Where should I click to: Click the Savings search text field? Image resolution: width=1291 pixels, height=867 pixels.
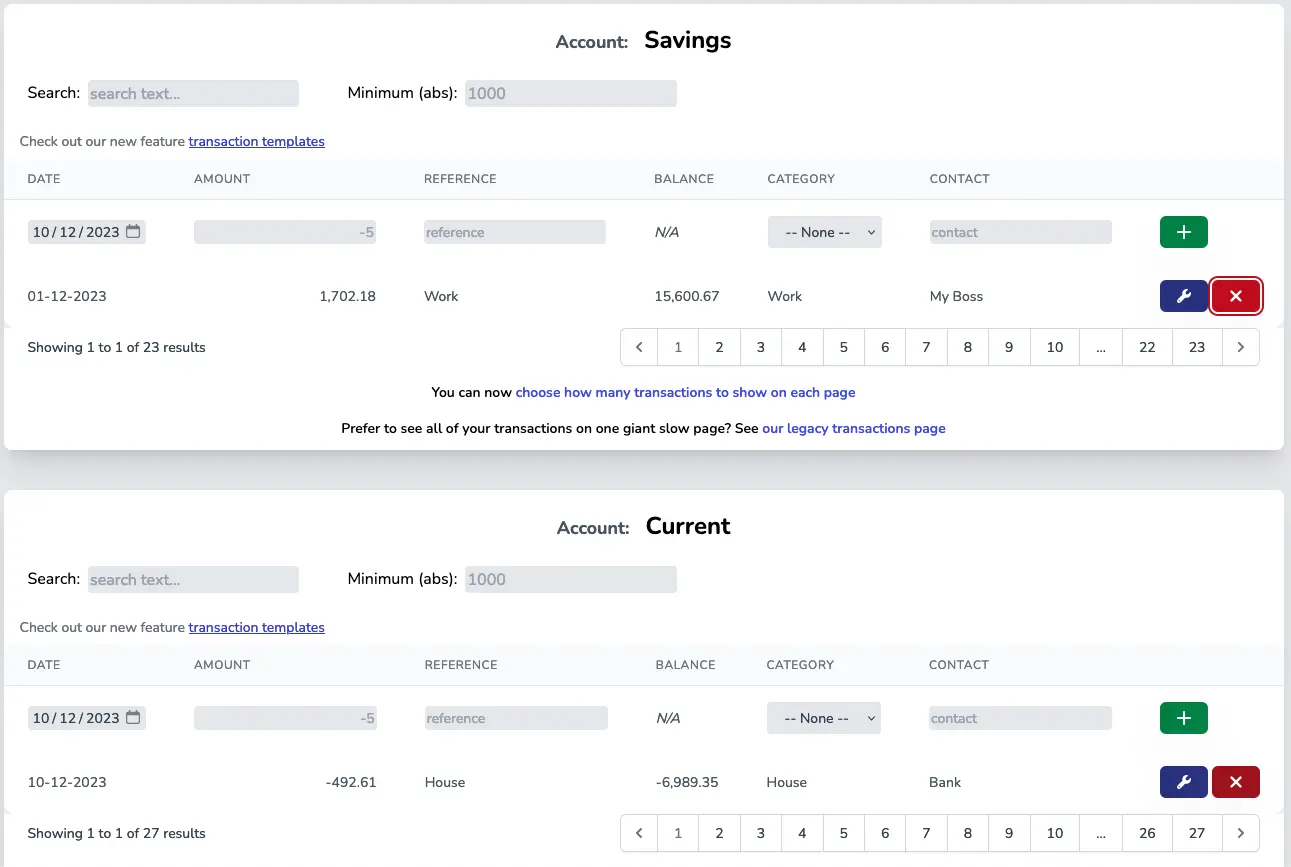coord(193,93)
